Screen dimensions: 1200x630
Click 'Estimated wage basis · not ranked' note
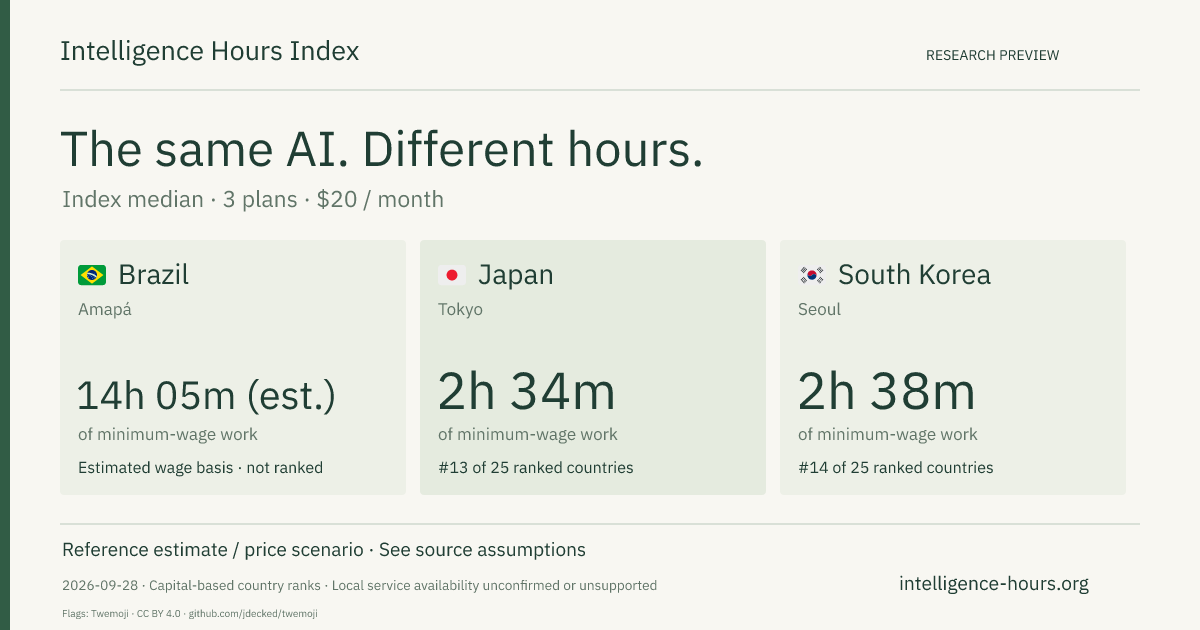(x=200, y=468)
